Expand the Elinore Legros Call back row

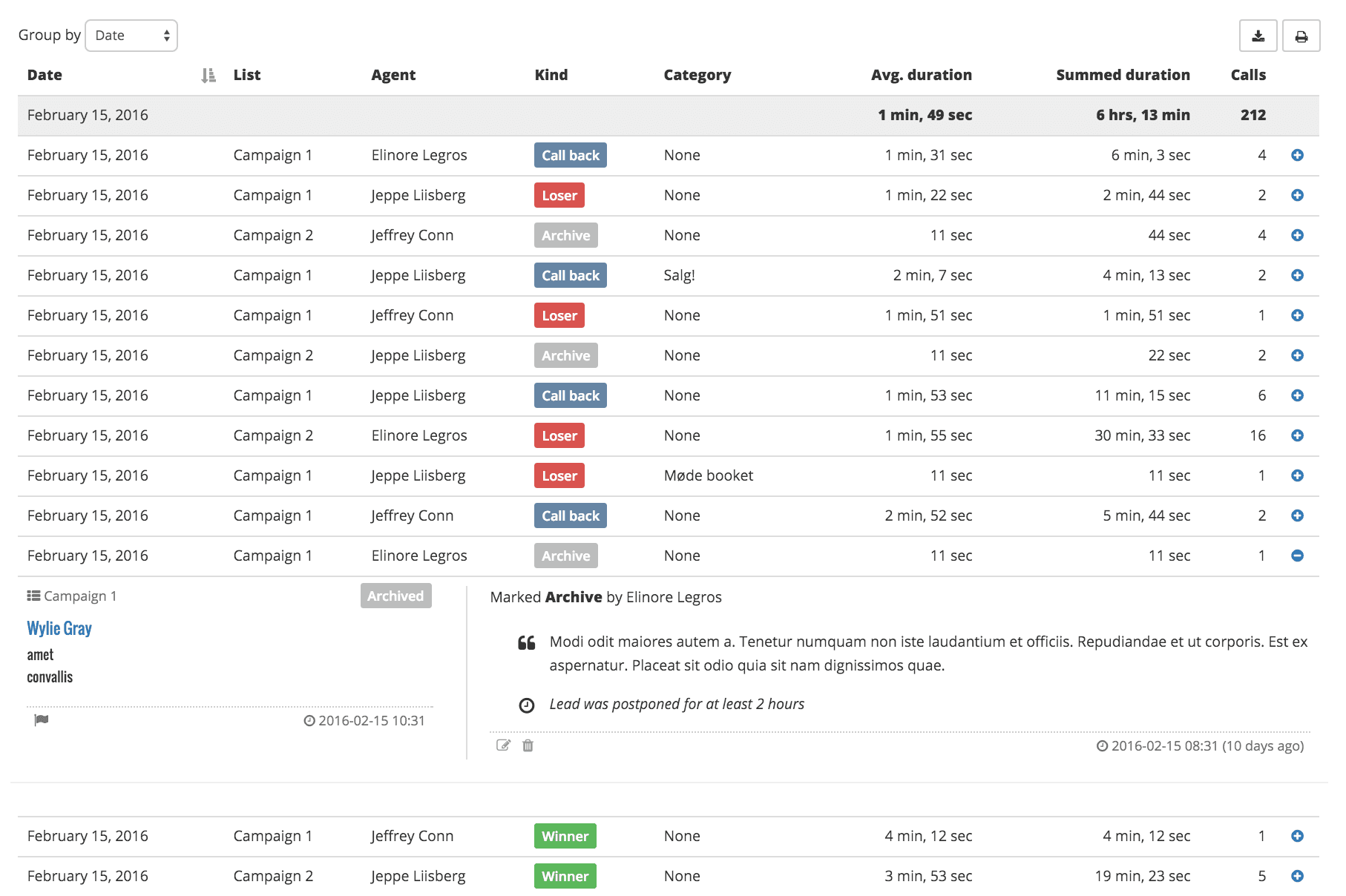click(x=1297, y=155)
